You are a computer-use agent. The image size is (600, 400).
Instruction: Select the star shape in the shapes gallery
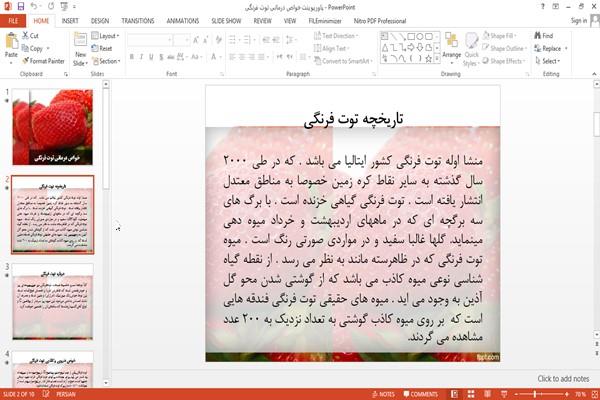pyautogui.click(x=429, y=59)
